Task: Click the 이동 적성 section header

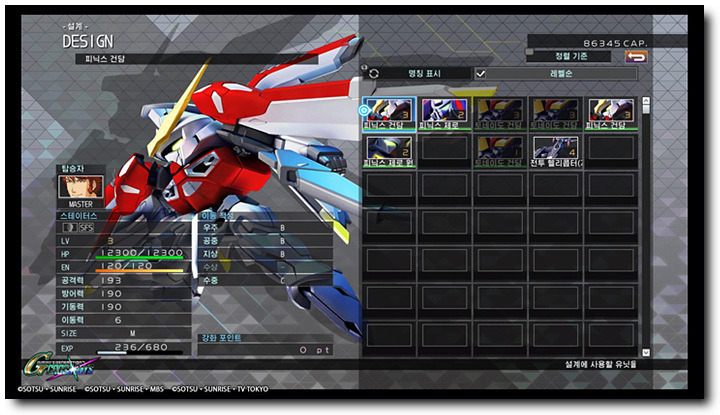Action: tap(218, 215)
